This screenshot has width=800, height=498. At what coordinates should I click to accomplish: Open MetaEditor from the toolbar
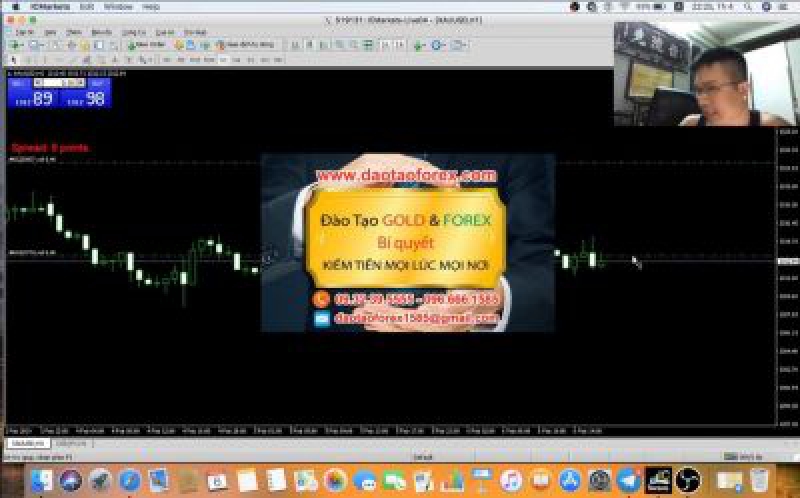coord(179,45)
